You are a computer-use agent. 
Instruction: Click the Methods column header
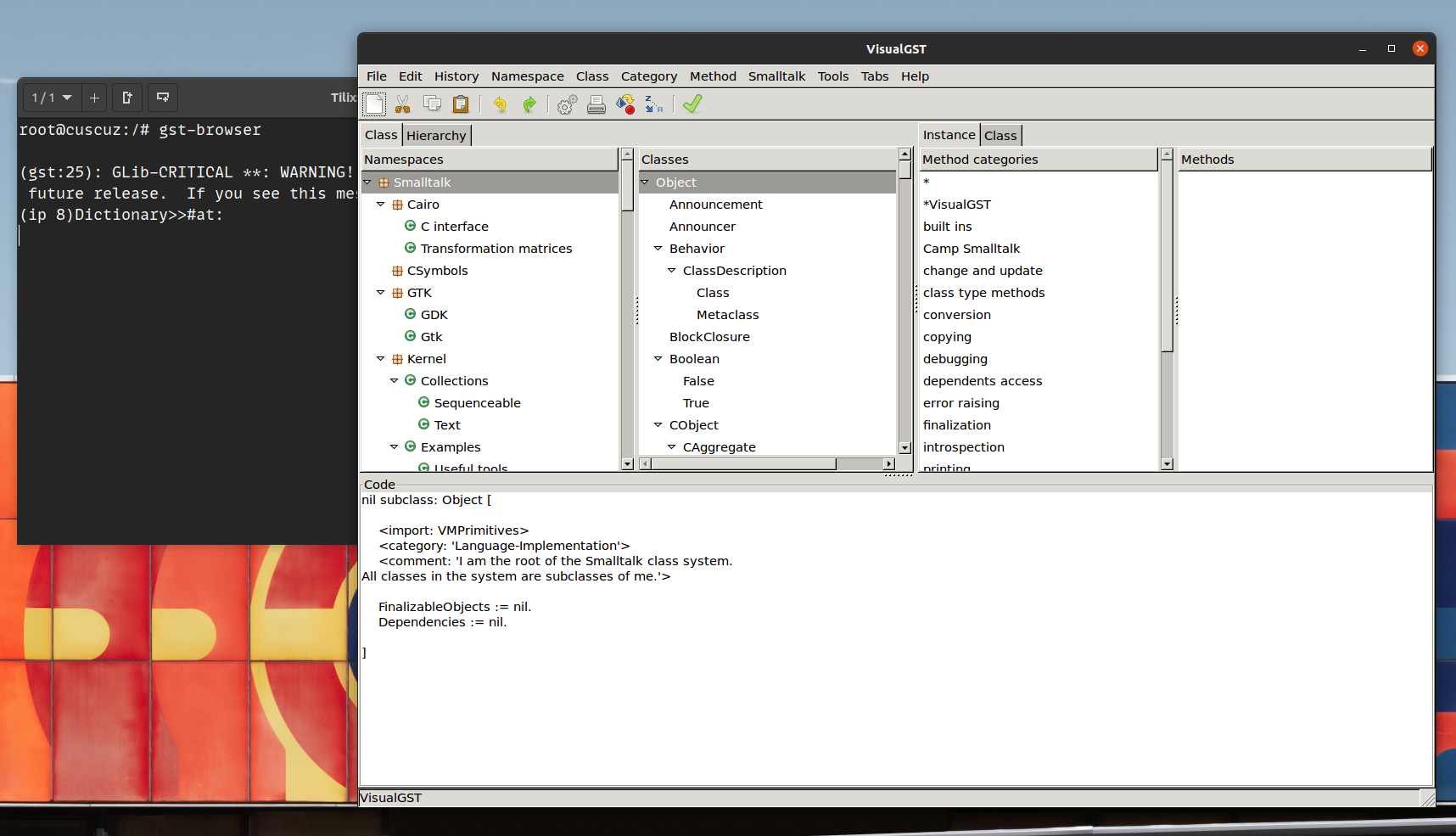1305,160
